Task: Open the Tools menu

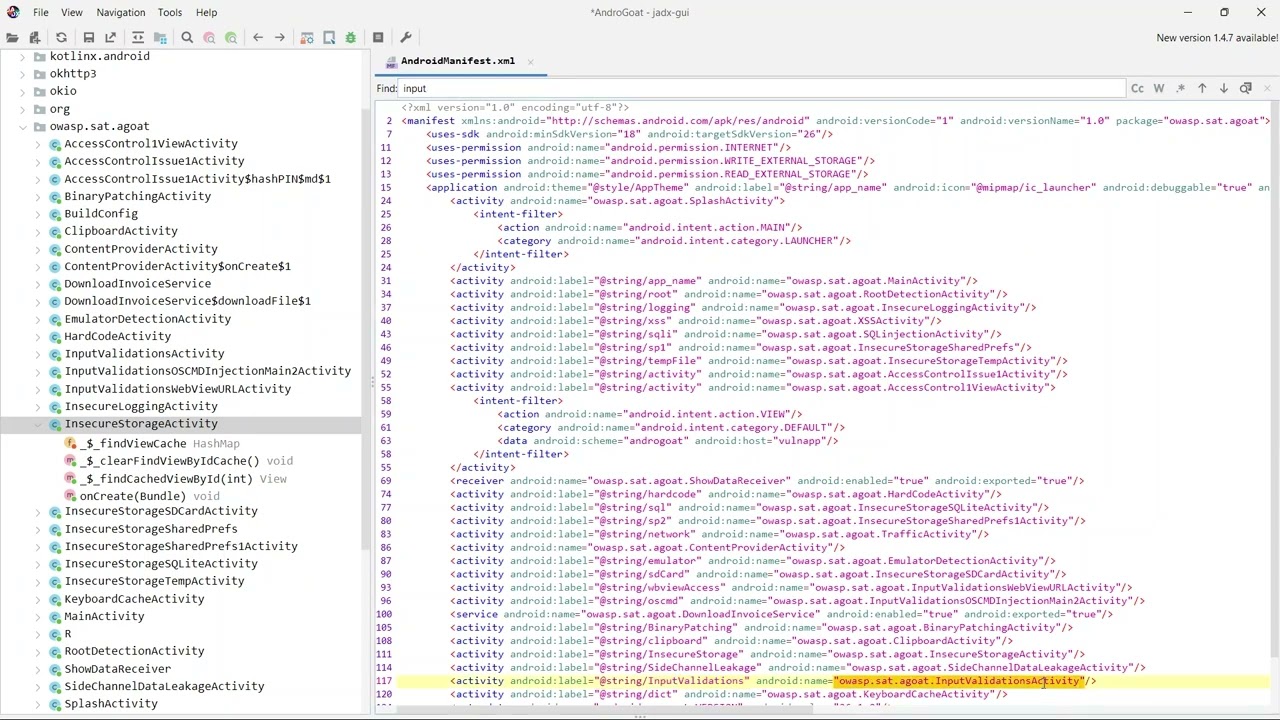Action: [x=170, y=12]
